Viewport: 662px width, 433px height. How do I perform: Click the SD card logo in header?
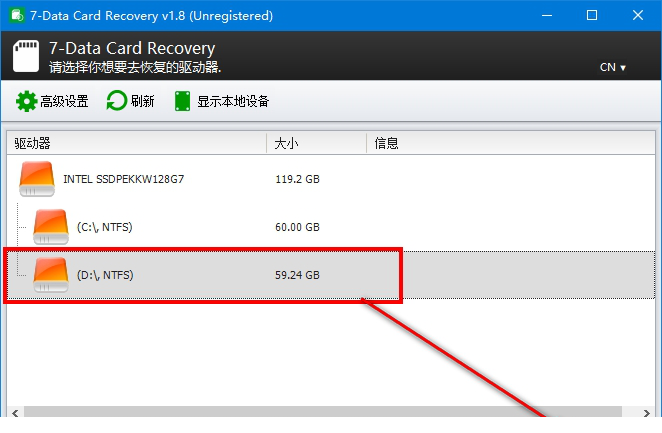[26, 56]
